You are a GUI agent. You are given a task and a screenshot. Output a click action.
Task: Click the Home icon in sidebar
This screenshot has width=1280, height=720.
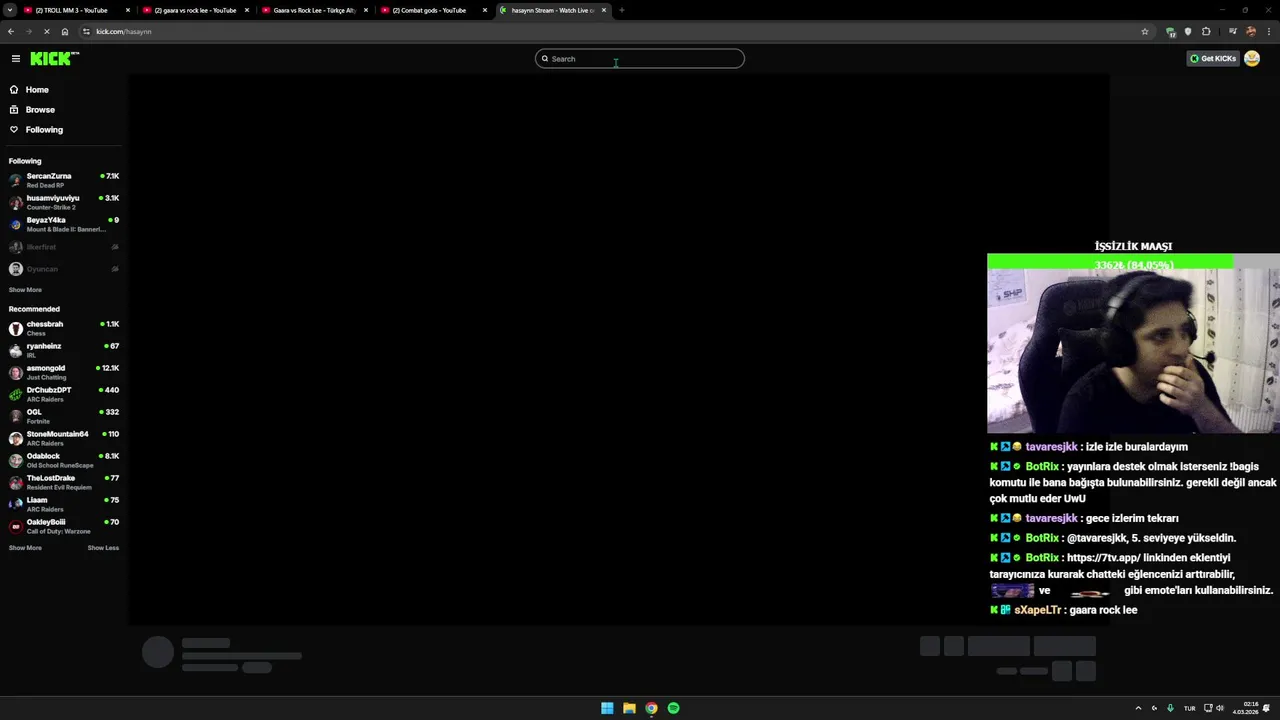click(14, 90)
